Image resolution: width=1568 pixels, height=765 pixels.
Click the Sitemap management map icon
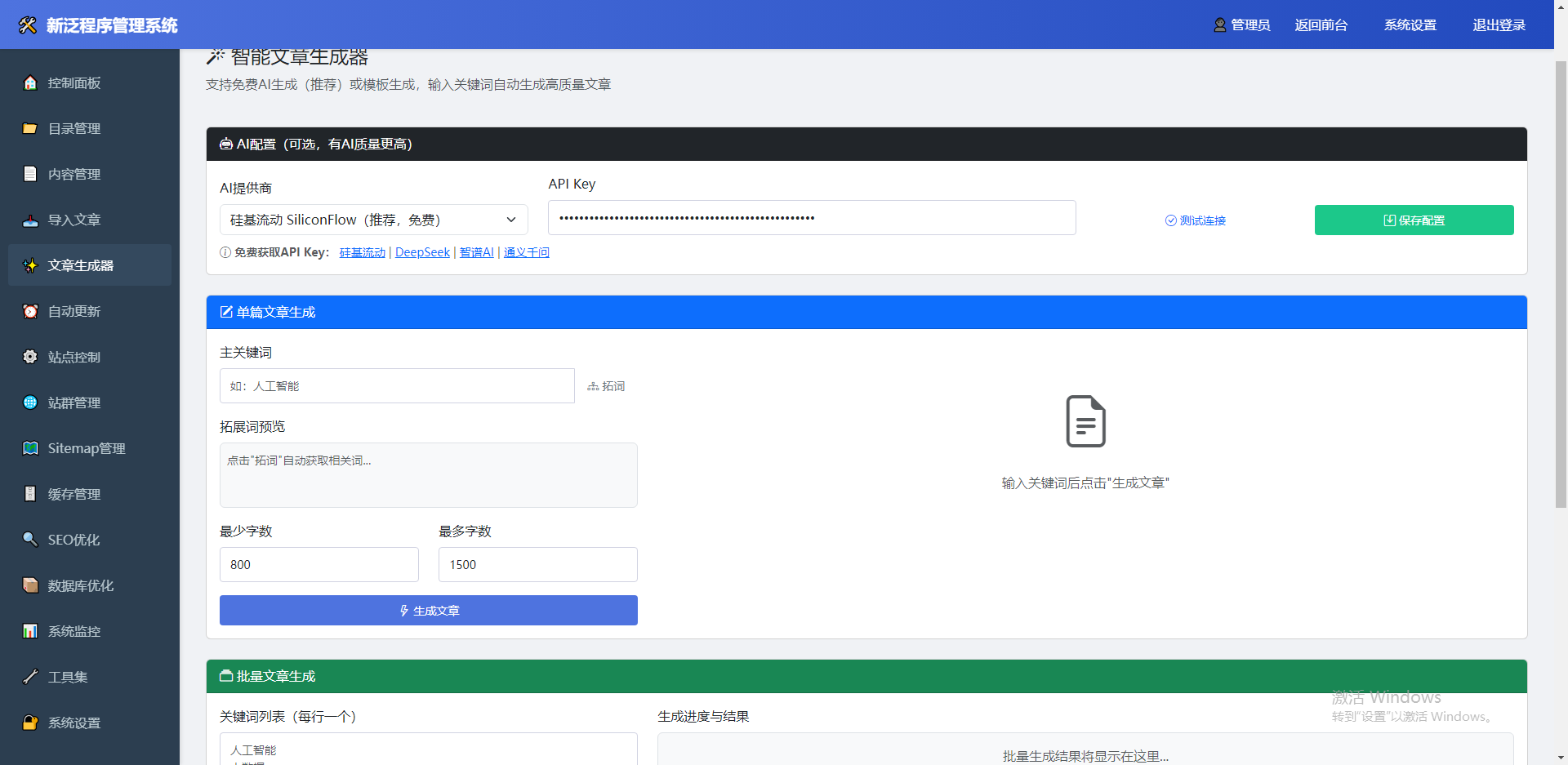pos(30,448)
